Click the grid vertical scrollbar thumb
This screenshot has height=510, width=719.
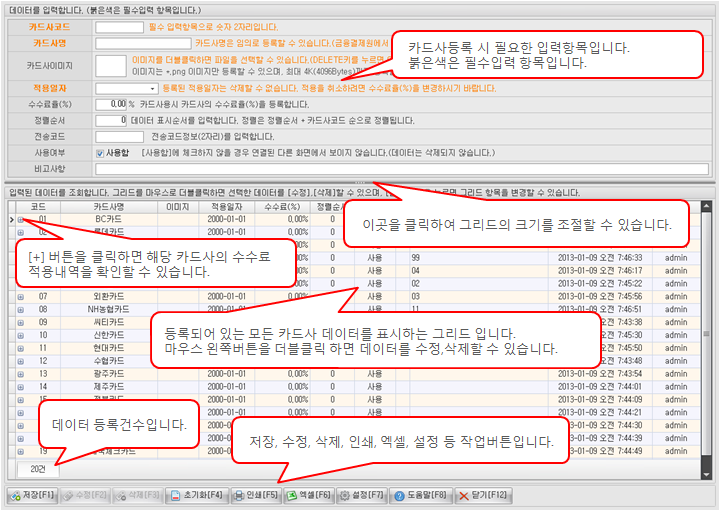point(706,334)
